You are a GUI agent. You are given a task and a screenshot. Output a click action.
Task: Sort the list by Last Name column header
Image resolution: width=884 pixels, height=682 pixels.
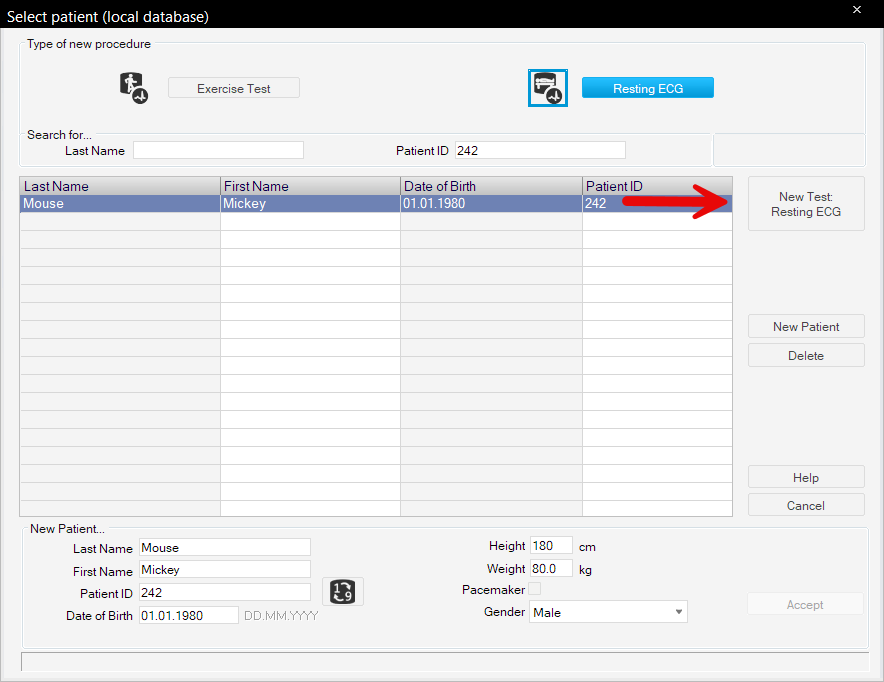point(120,186)
